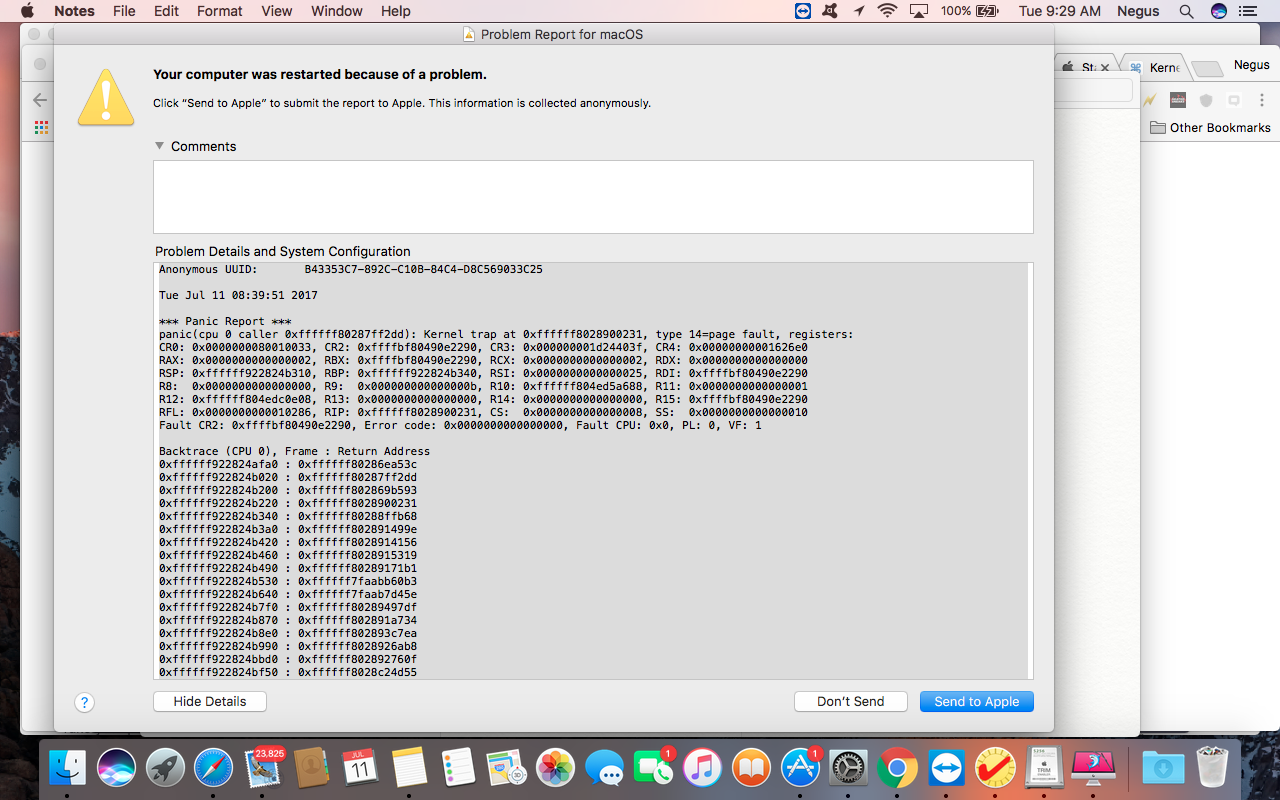Open Other Bookmarks folder in Chrome
The width and height of the screenshot is (1280, 800).
click(1210, 128)
